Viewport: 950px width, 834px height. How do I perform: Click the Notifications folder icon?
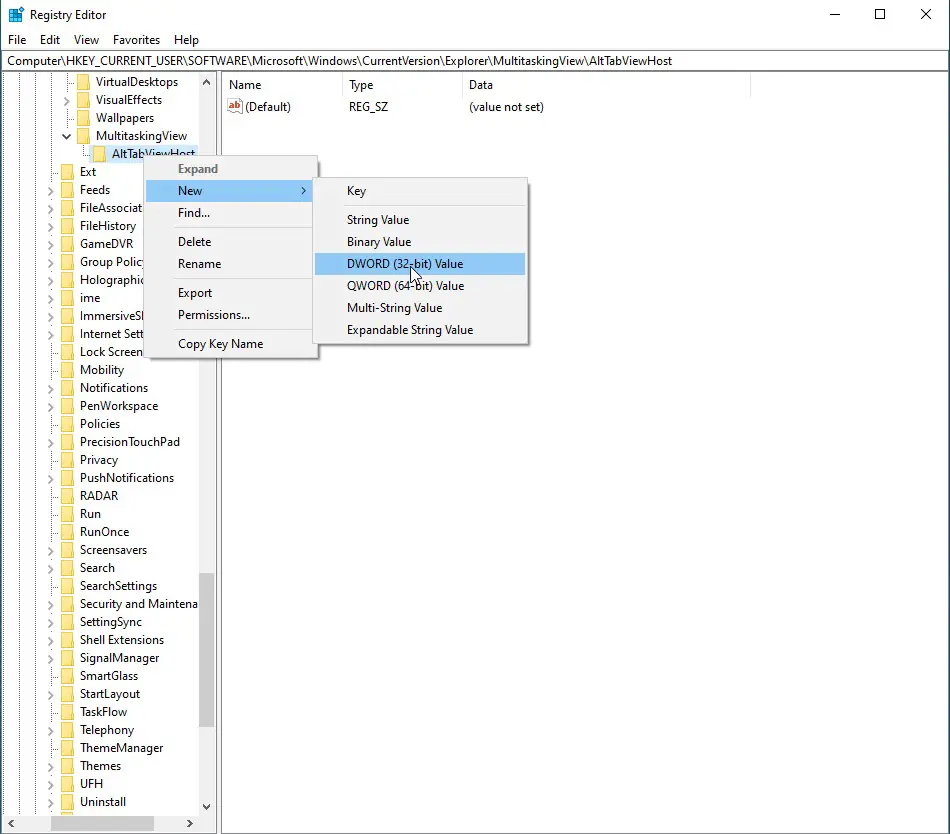pyautogui.click(x=67, y=388)
